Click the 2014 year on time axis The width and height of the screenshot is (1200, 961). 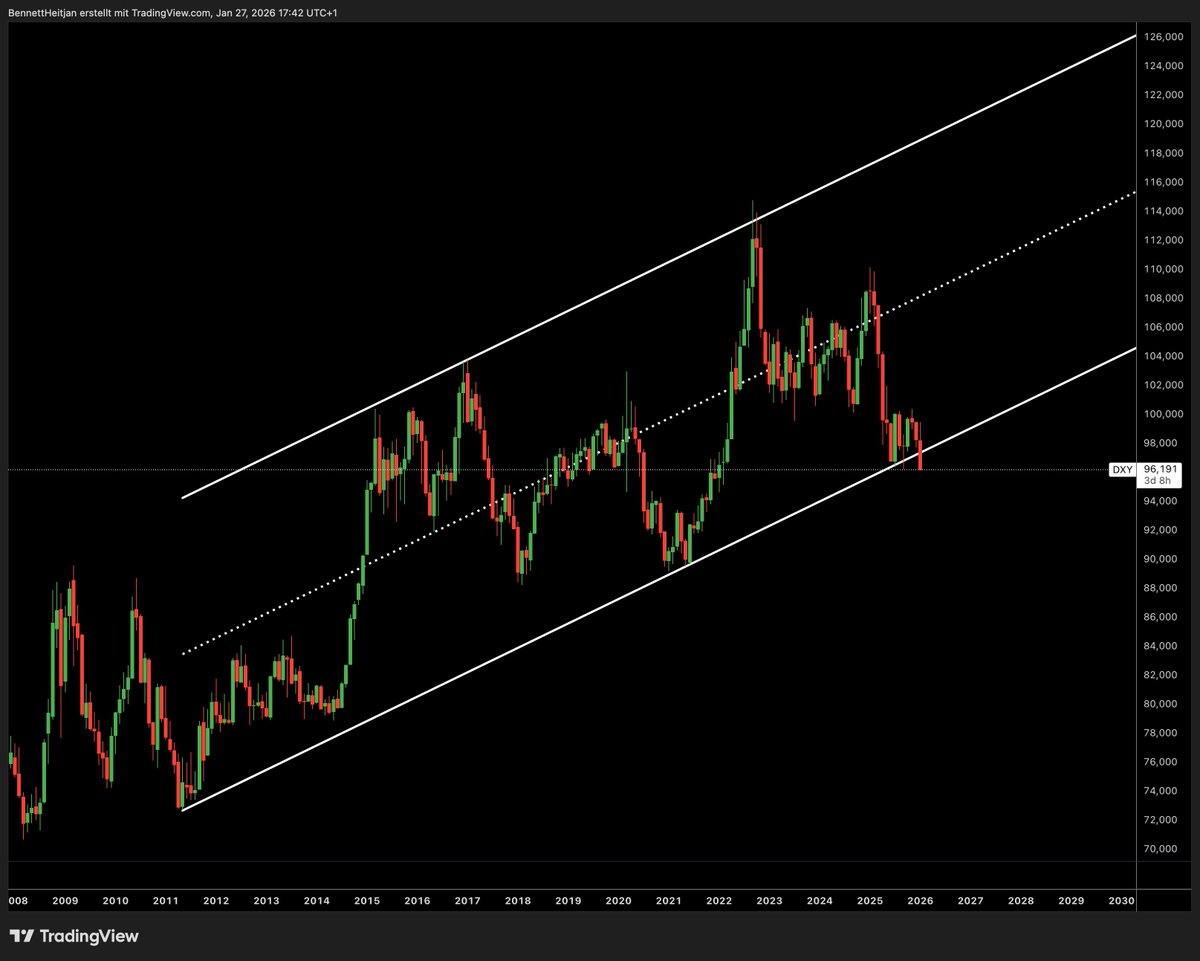point(316,901)
